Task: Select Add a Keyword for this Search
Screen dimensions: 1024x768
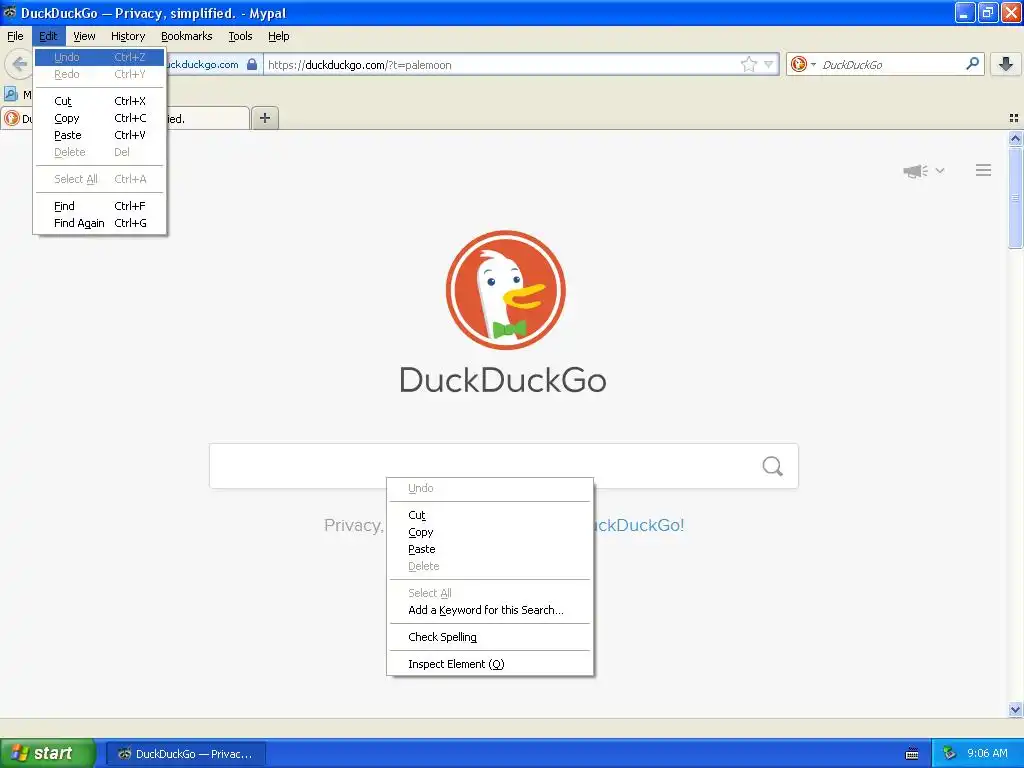Action: pyautogui.click(x=490, y=610)
